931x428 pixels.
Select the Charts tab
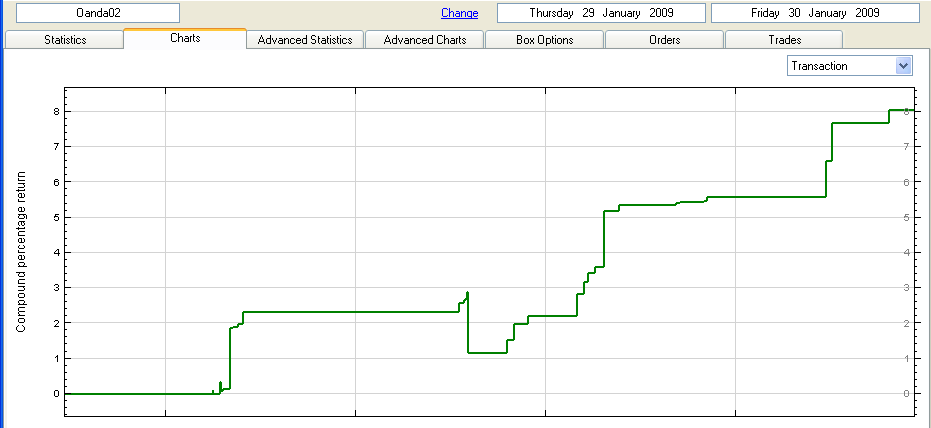click(185, 38)
